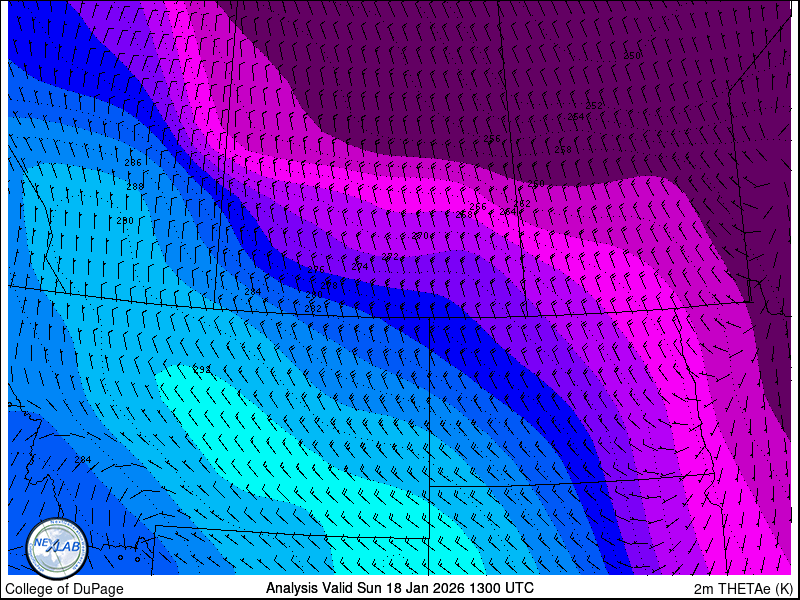Image resolution: width=800 pixels, height=600 pixels.
Task: Select the 292 contour label
Action: pos(202,369)
